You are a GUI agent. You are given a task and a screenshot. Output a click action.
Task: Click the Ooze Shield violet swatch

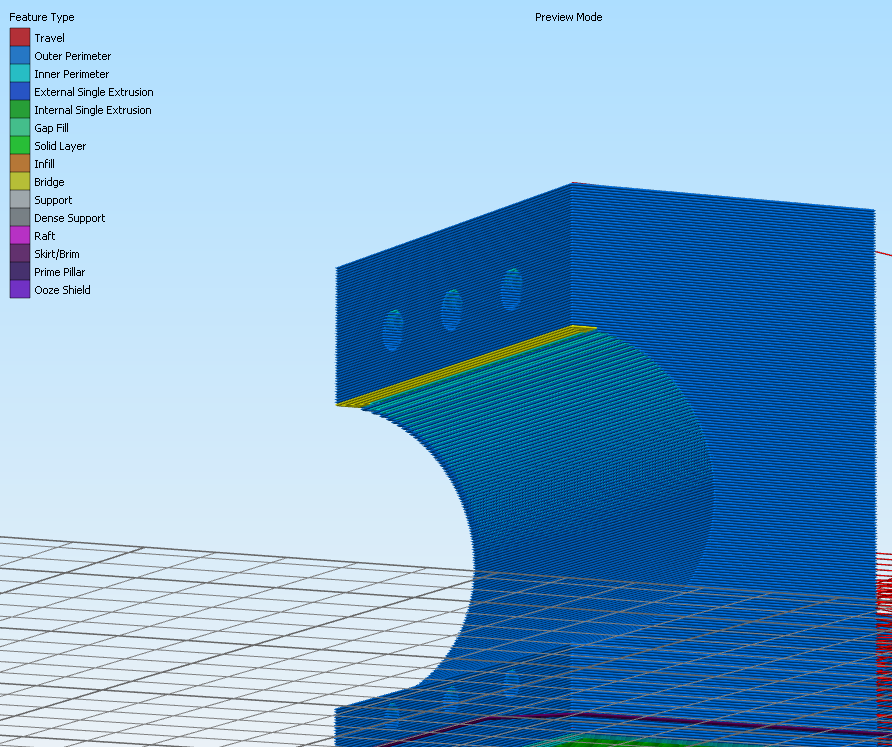click(x=20, y=289)
